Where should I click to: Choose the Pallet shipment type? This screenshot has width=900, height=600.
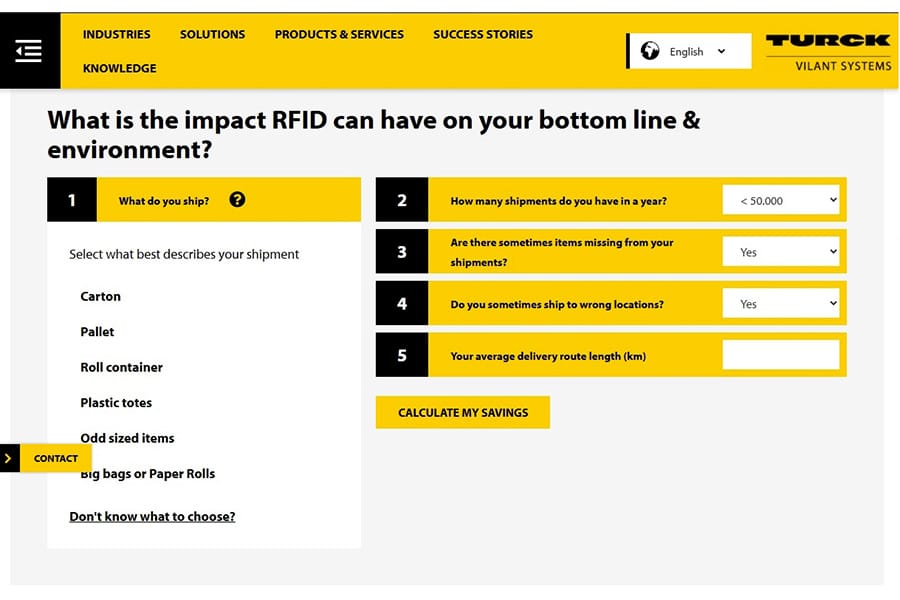97,332
